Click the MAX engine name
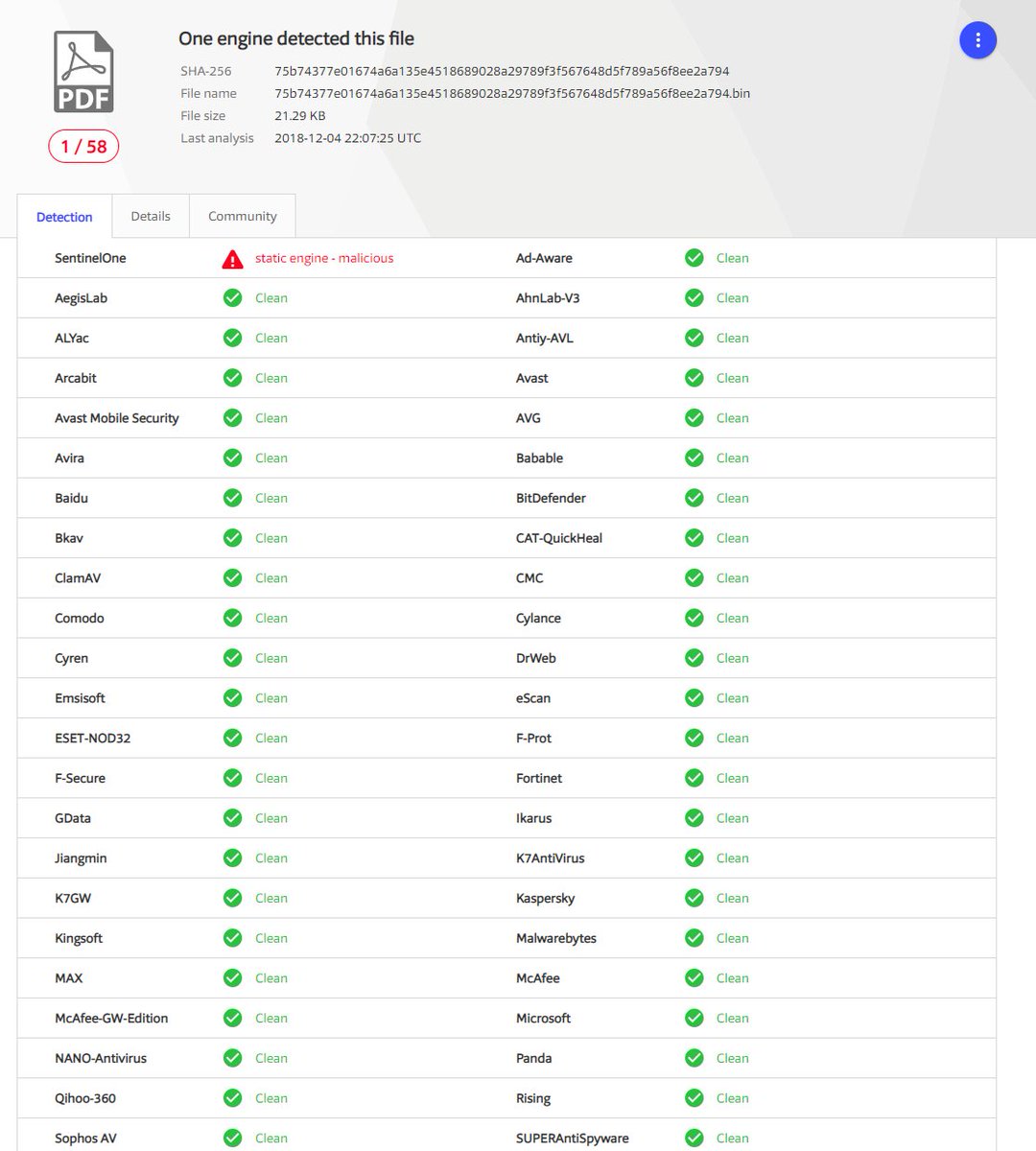This screenshot has width=1036, height=1151. (x=69, y=978)
